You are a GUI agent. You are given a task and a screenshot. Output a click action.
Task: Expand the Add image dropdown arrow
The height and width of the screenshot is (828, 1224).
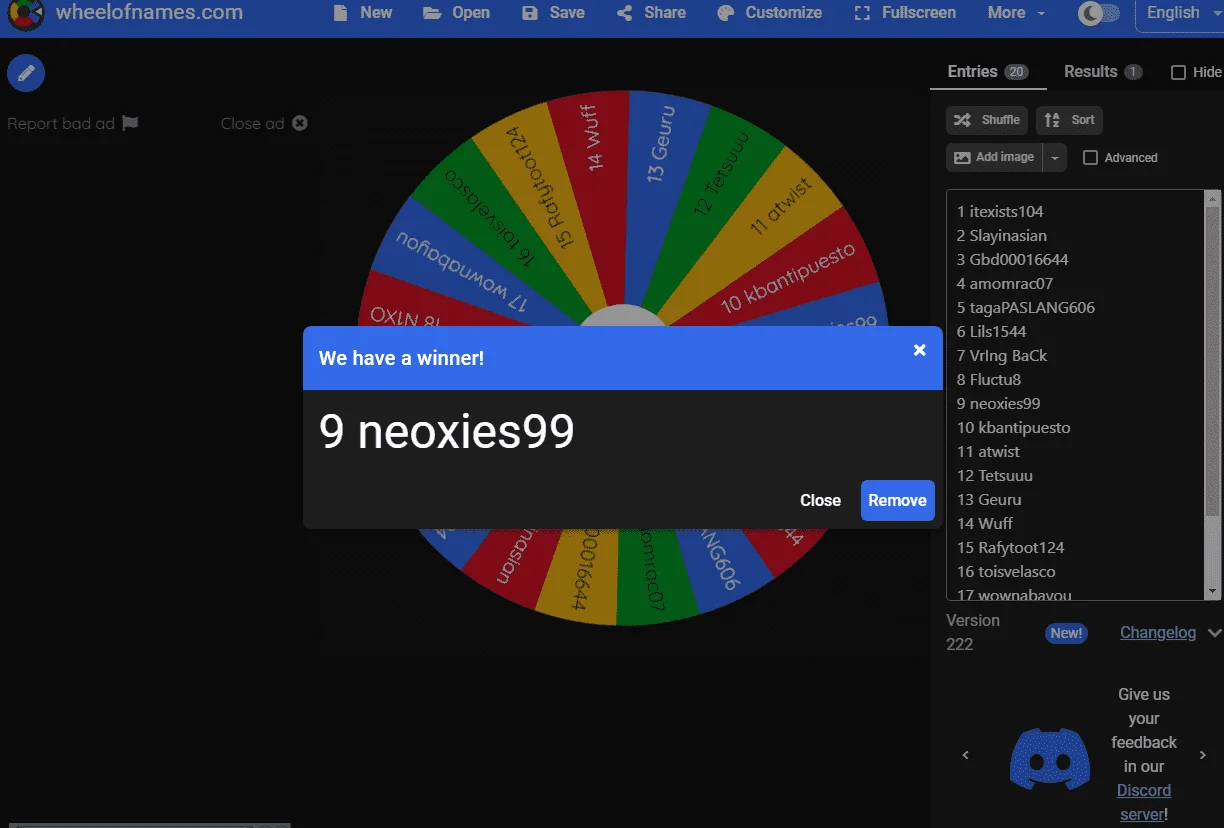click(1055, 157)
